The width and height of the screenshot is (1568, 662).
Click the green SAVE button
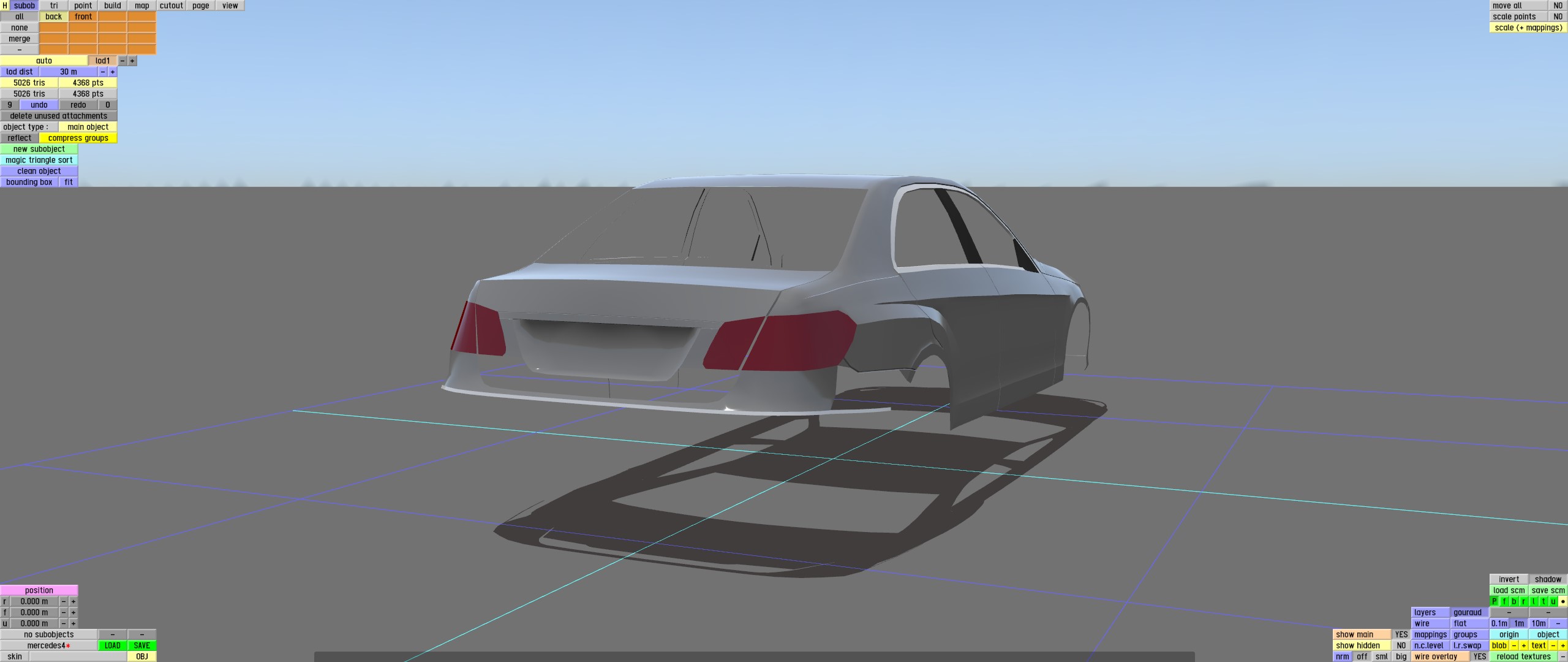tap(141, 645)
